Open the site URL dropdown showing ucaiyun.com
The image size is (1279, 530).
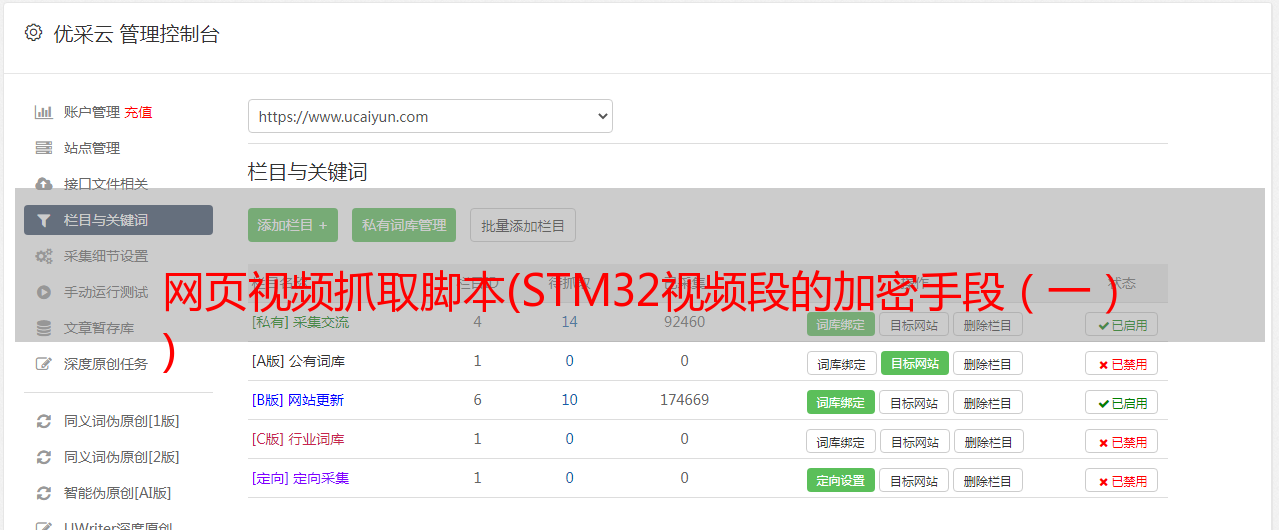pyautogui.click(x=430, y=116)
